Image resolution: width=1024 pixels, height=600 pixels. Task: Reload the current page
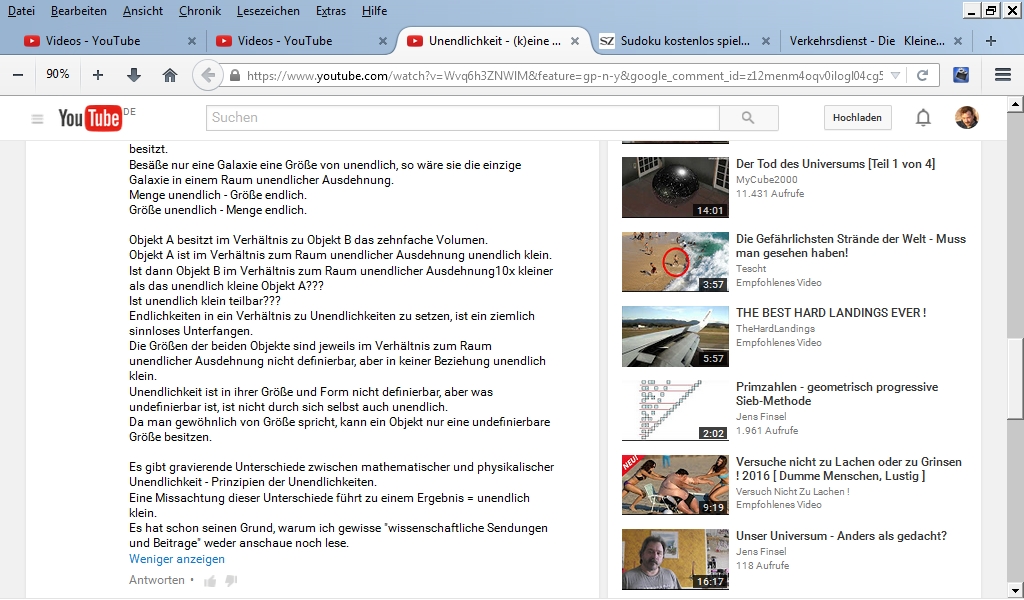(x=922, y=75)
